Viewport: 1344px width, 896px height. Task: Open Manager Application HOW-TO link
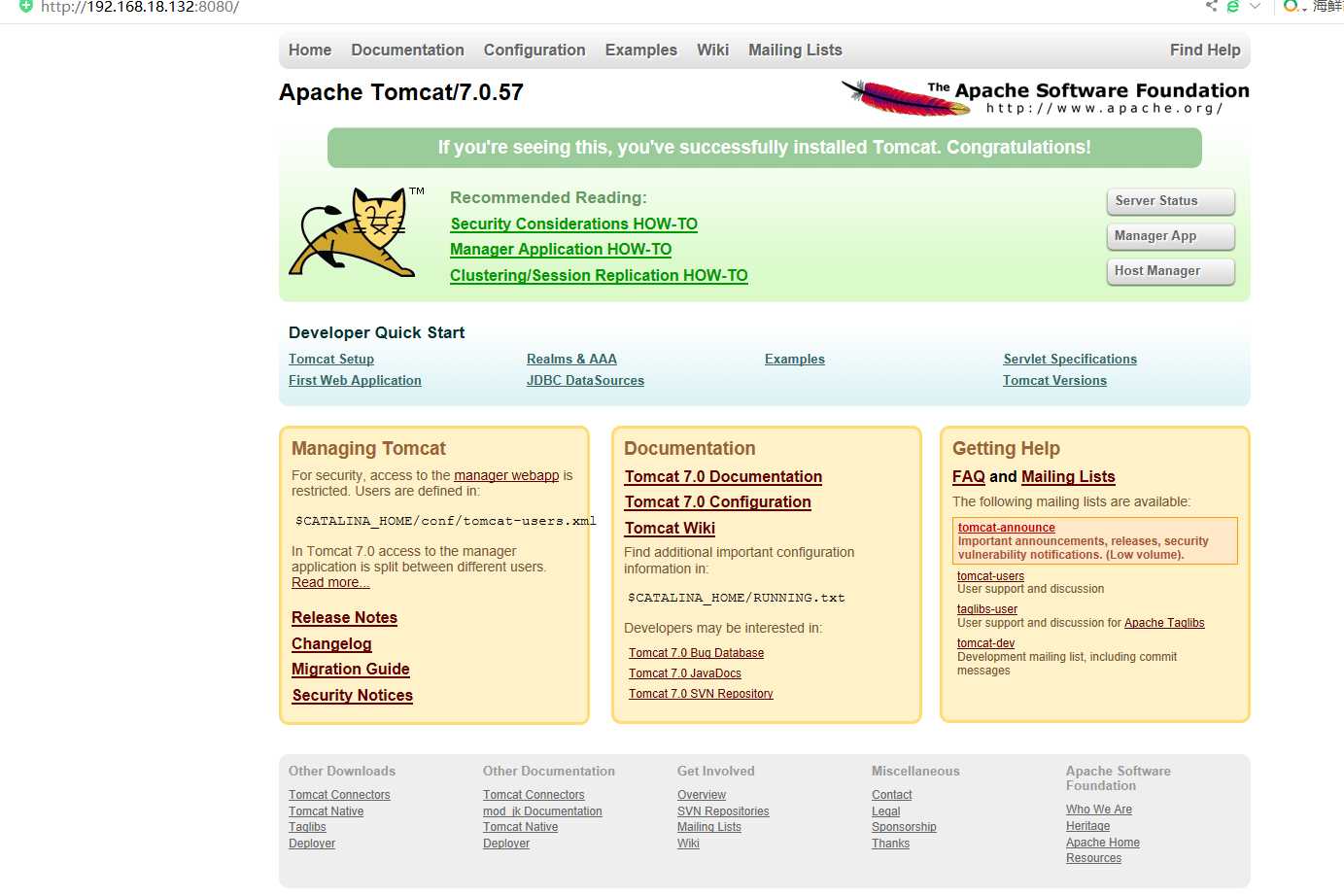pyautogui.click(x=561, y=250)
